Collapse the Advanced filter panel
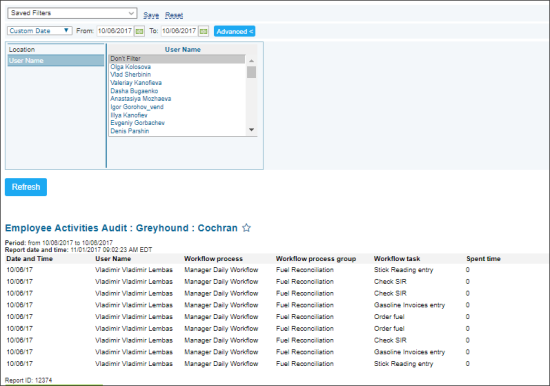This screenshot has height=386, width=550. point(234,31)
